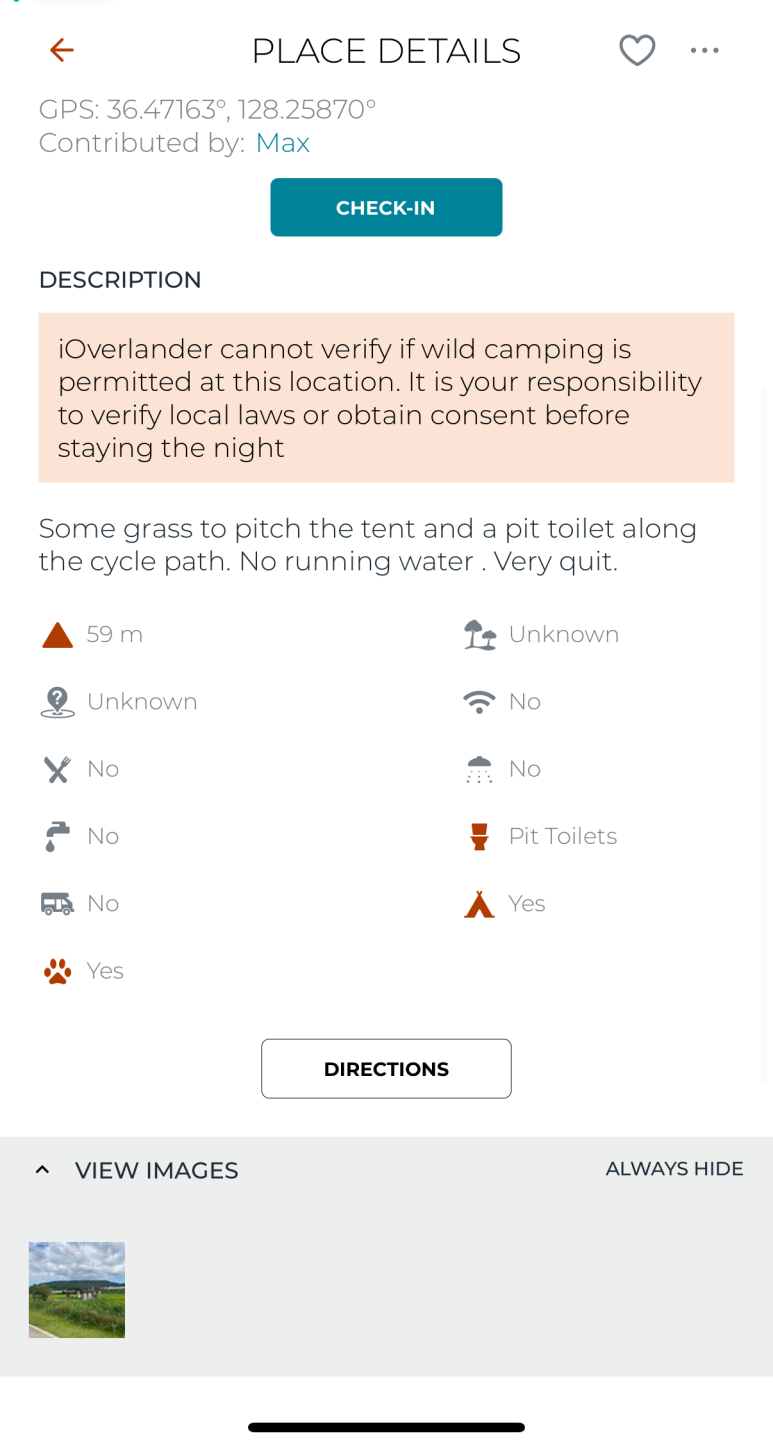Tap ALWAYS HIDE for images
This screenshot has height=1447, width=773.
pos(674,1169)
